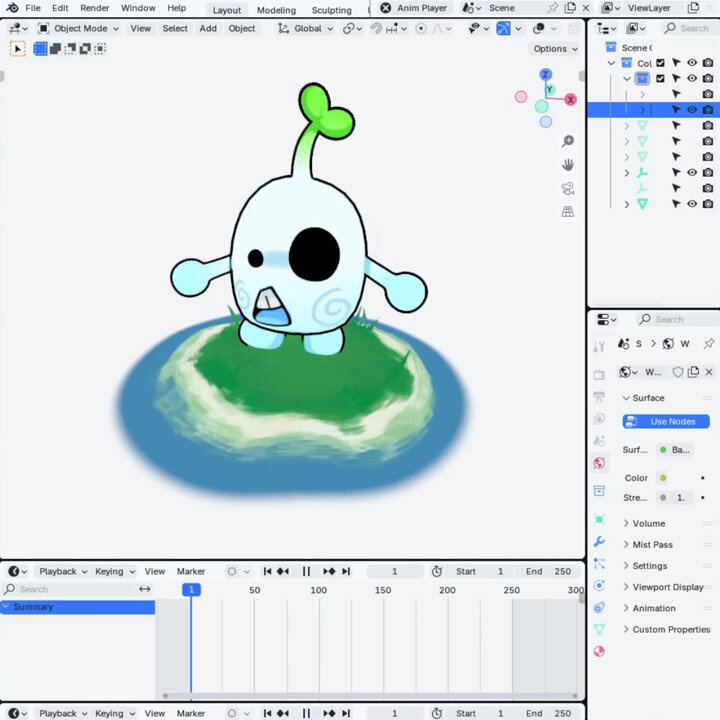The image size is (720, 720).
Task: Collapse the Surface panel
Action: point(647,398)
